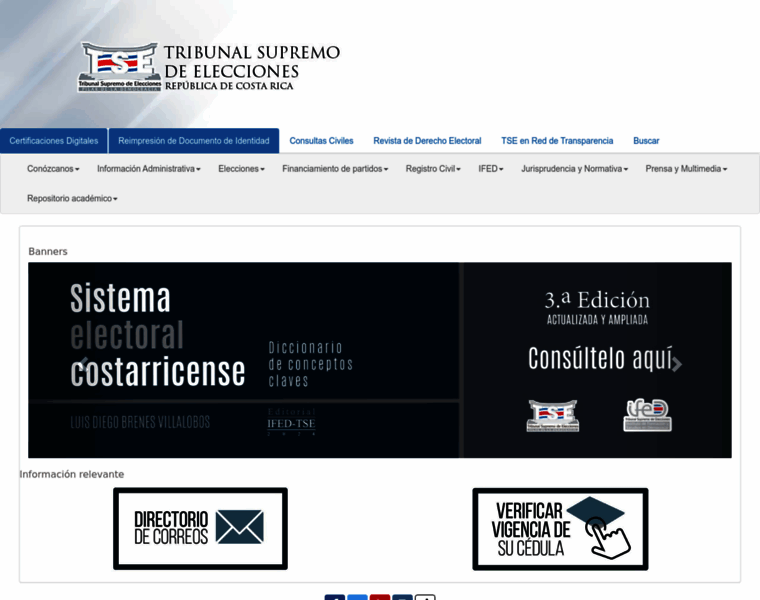Open Revista de Derecho Electoral link

point(427,141)
